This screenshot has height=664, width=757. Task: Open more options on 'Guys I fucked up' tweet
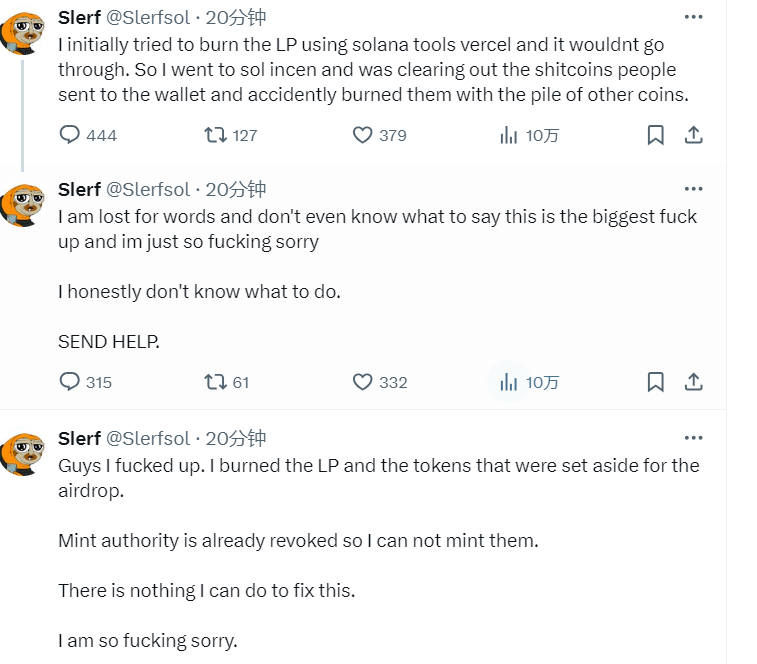tap(693, 438)
